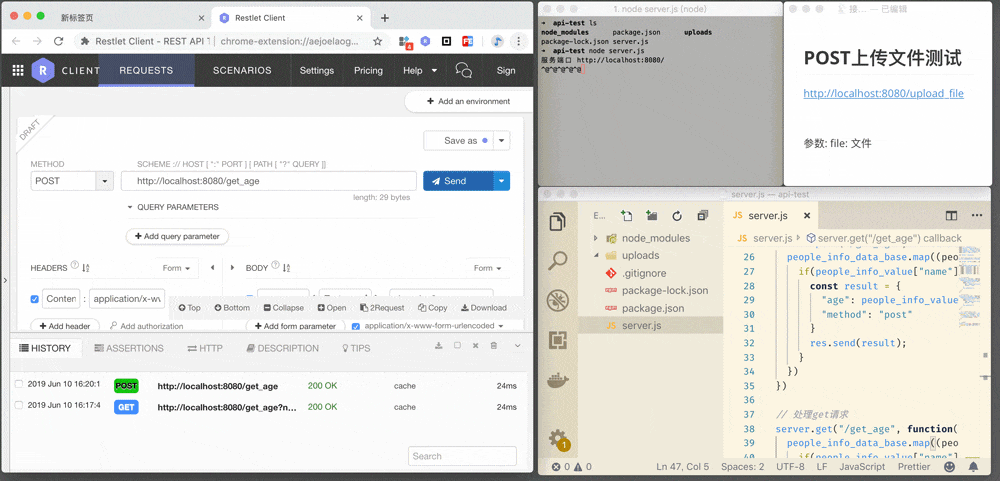This screenshot has height=481, width=1000.
Task: Open the TIPS tab
Action: 357,348
